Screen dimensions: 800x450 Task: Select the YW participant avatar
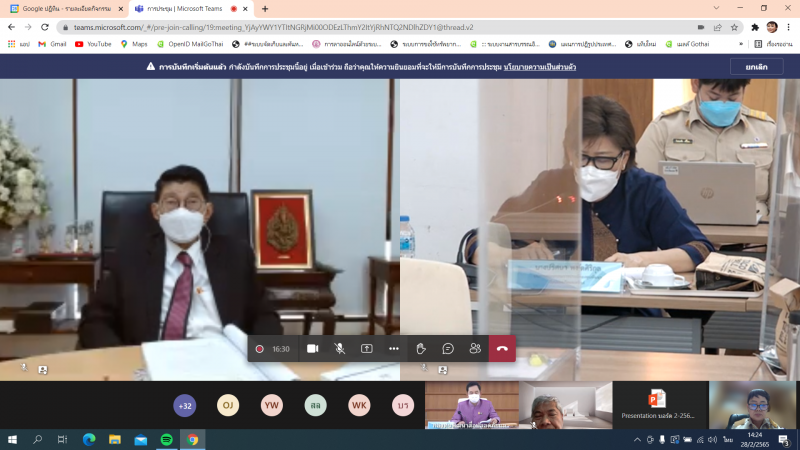point(271,406)
